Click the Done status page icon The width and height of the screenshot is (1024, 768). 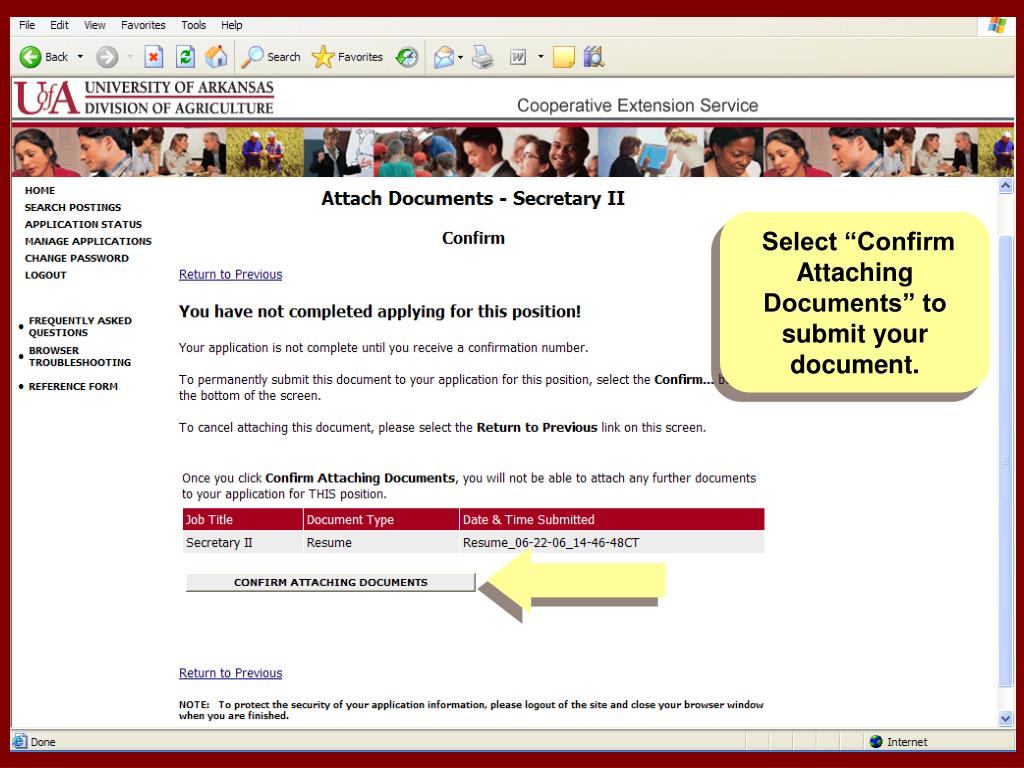20,741
